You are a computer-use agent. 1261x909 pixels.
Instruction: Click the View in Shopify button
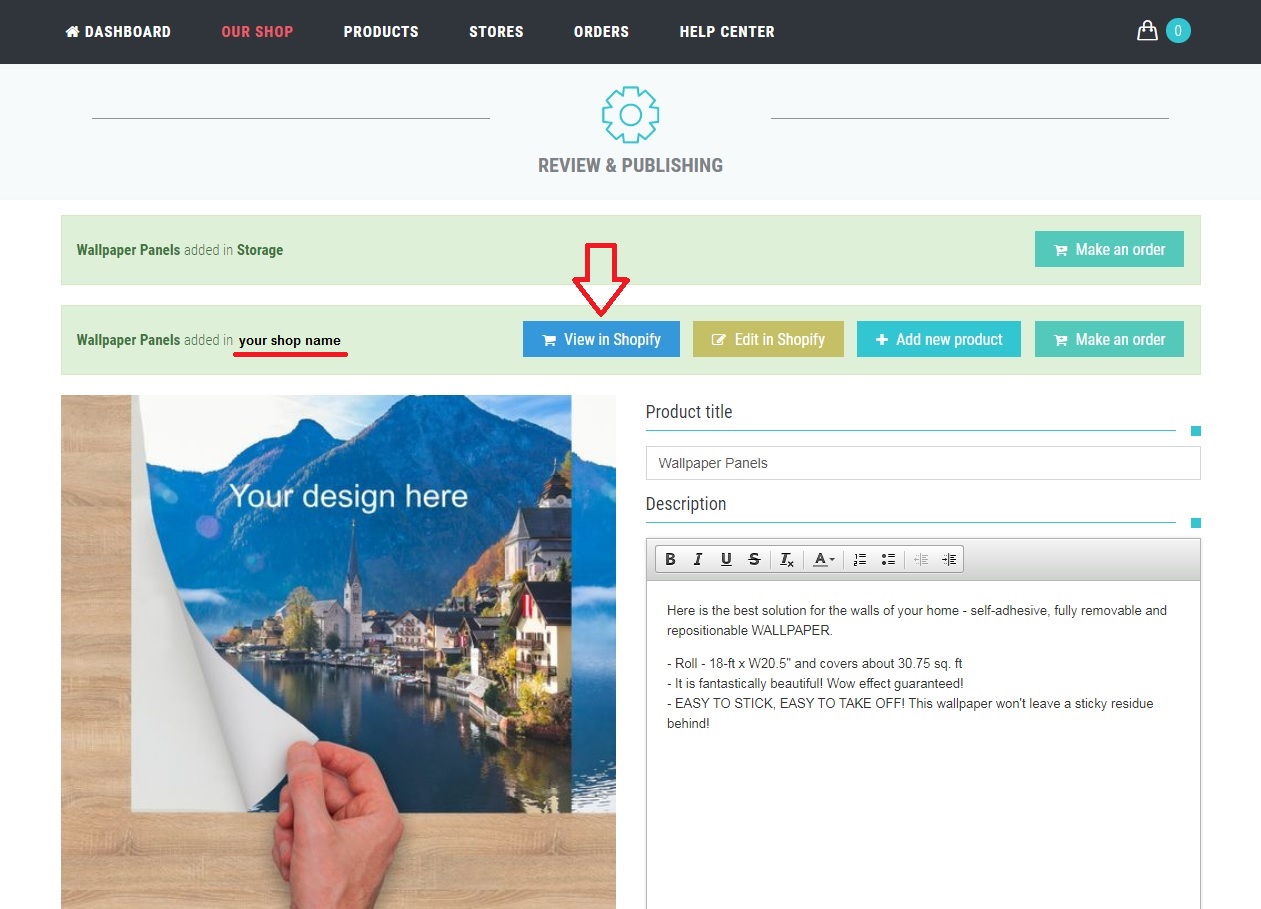pyautogui.click(x=601, y=339)
